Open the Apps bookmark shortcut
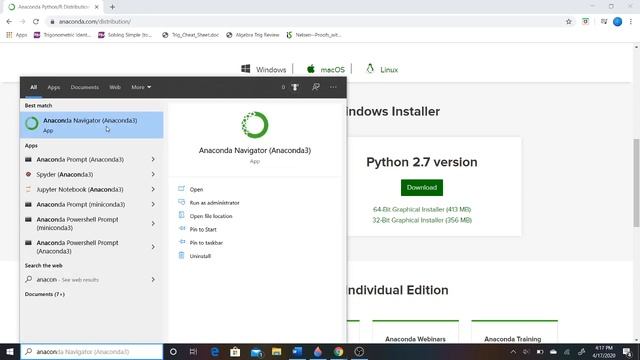This screenshot has height=360, width=640. point(17,35)
